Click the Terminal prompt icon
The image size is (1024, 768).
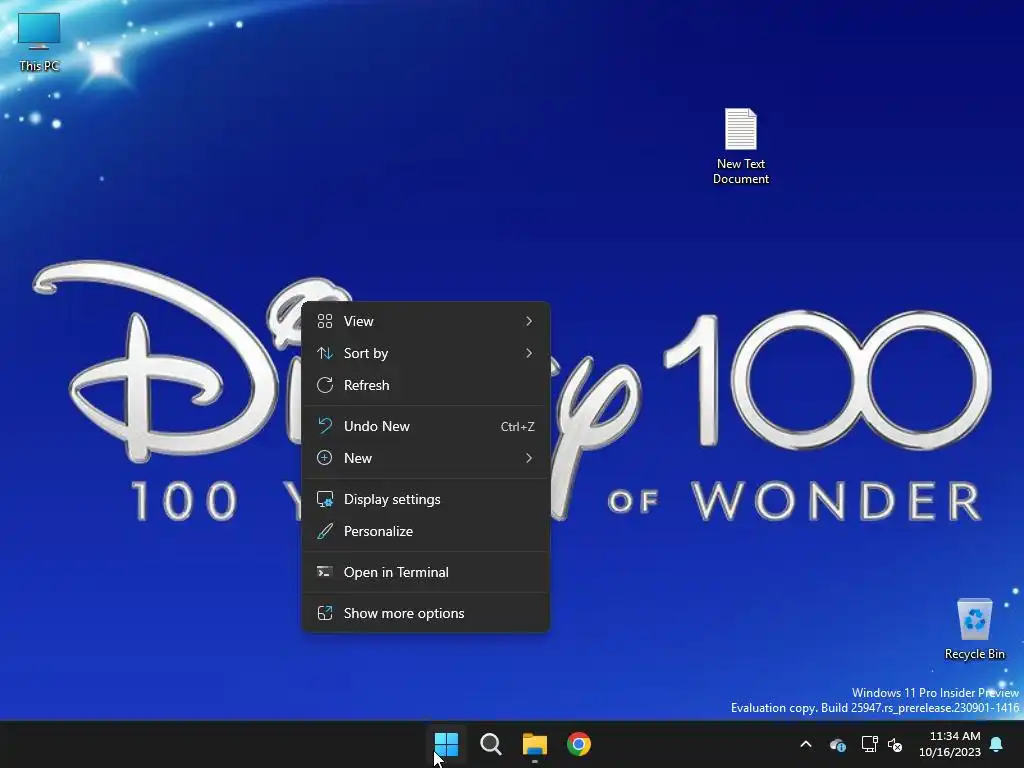(x=325, y=573)
